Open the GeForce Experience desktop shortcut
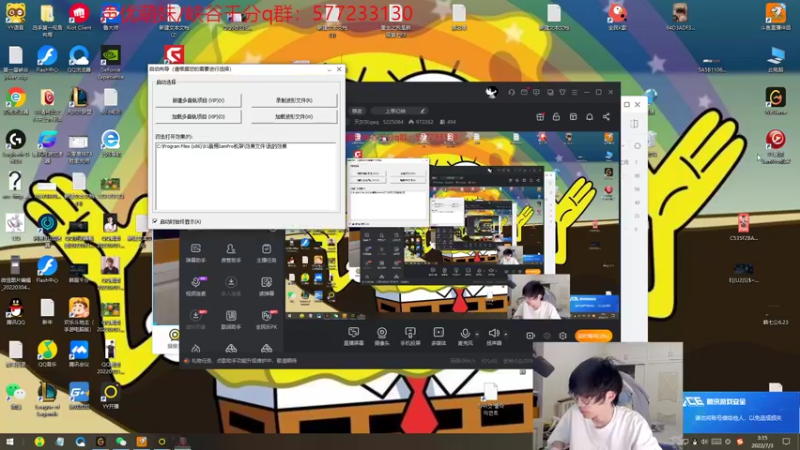 click(x=110, y=63)
